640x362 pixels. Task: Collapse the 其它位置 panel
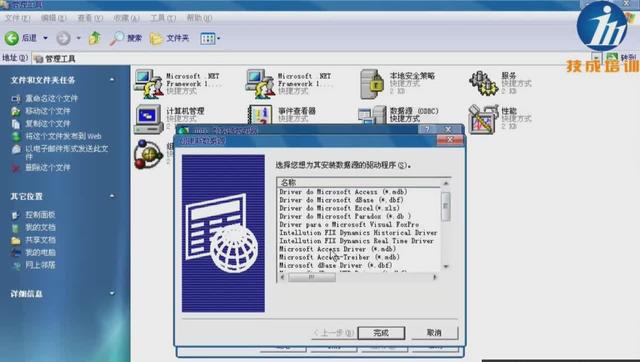112,196
